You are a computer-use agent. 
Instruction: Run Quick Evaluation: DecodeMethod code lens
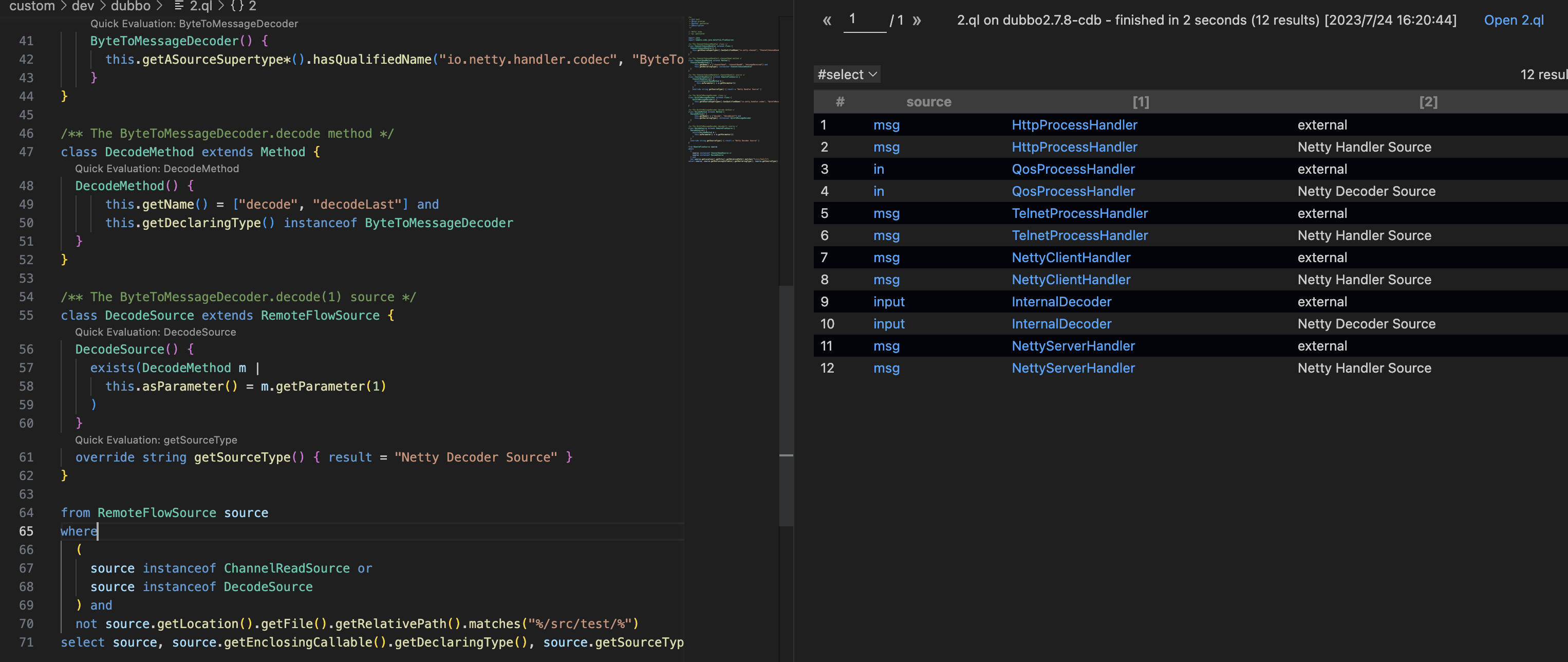(157, 169)
